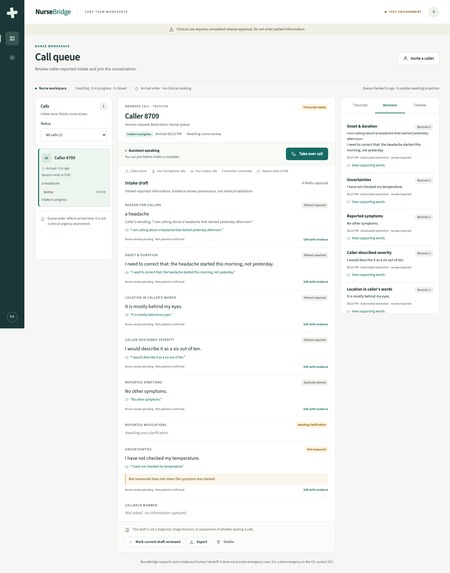Image resolution: width=450 pixels, height=573 pixels.
Task: Select the Caller 8709 card in the queue
Action: 74,177
